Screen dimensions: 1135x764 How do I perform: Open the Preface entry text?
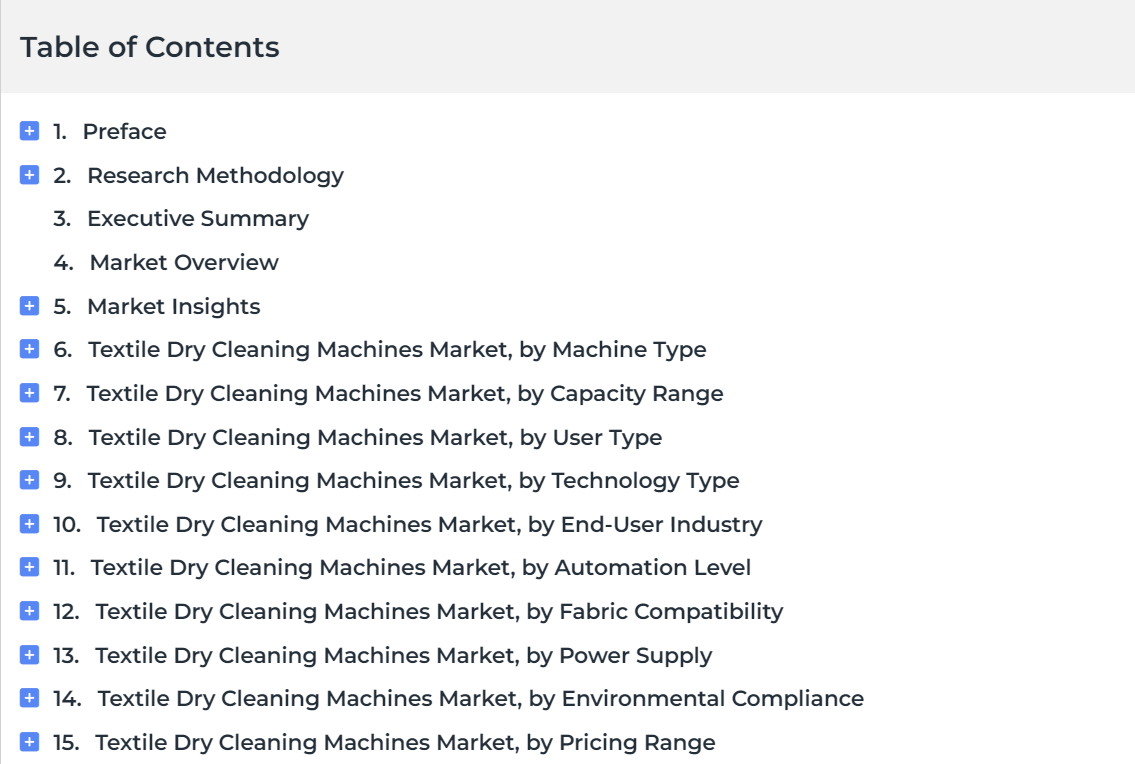coord(125,132)
